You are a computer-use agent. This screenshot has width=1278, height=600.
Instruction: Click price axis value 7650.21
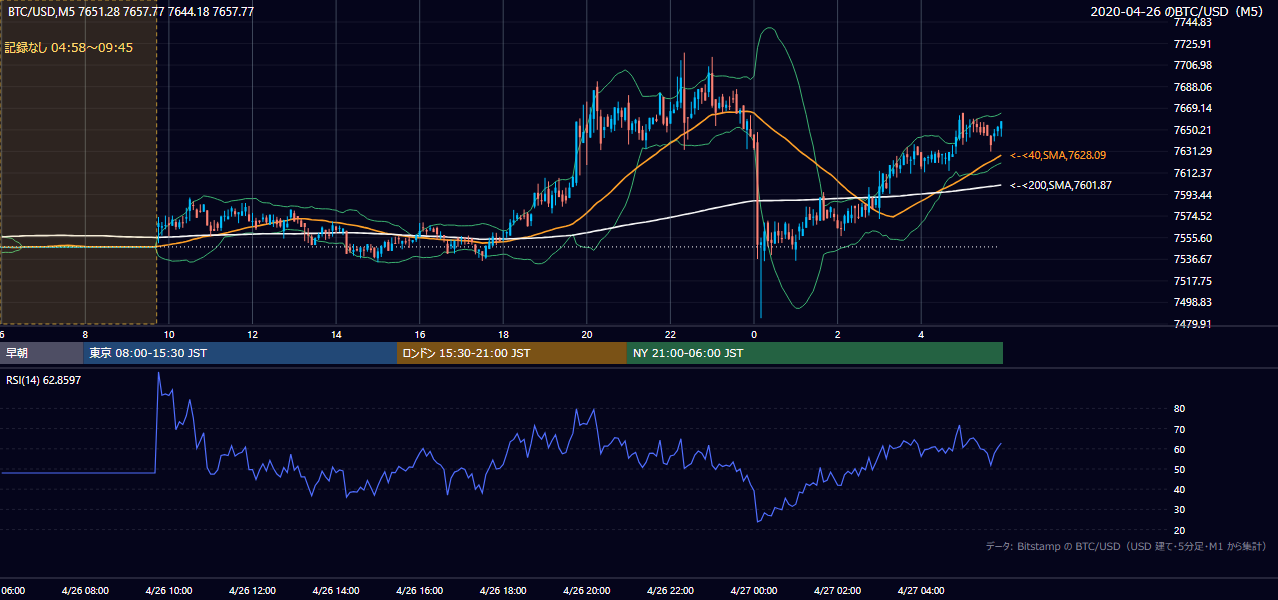coord(1193,130)
